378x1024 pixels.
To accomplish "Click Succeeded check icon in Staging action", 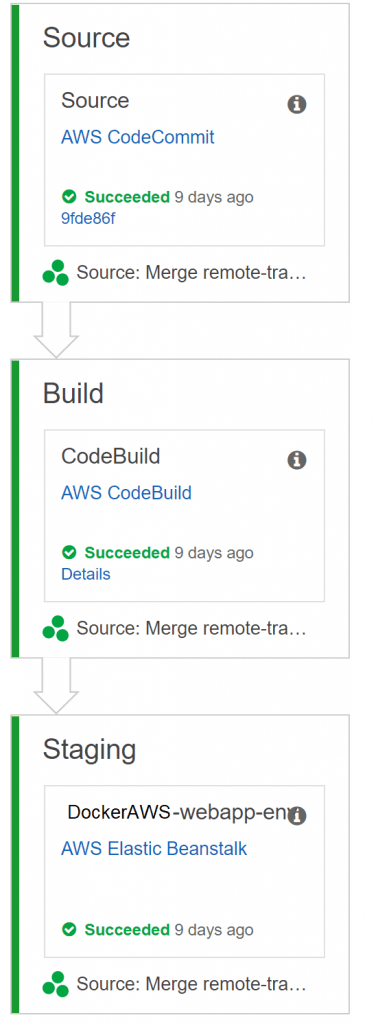I will [69, 929].
